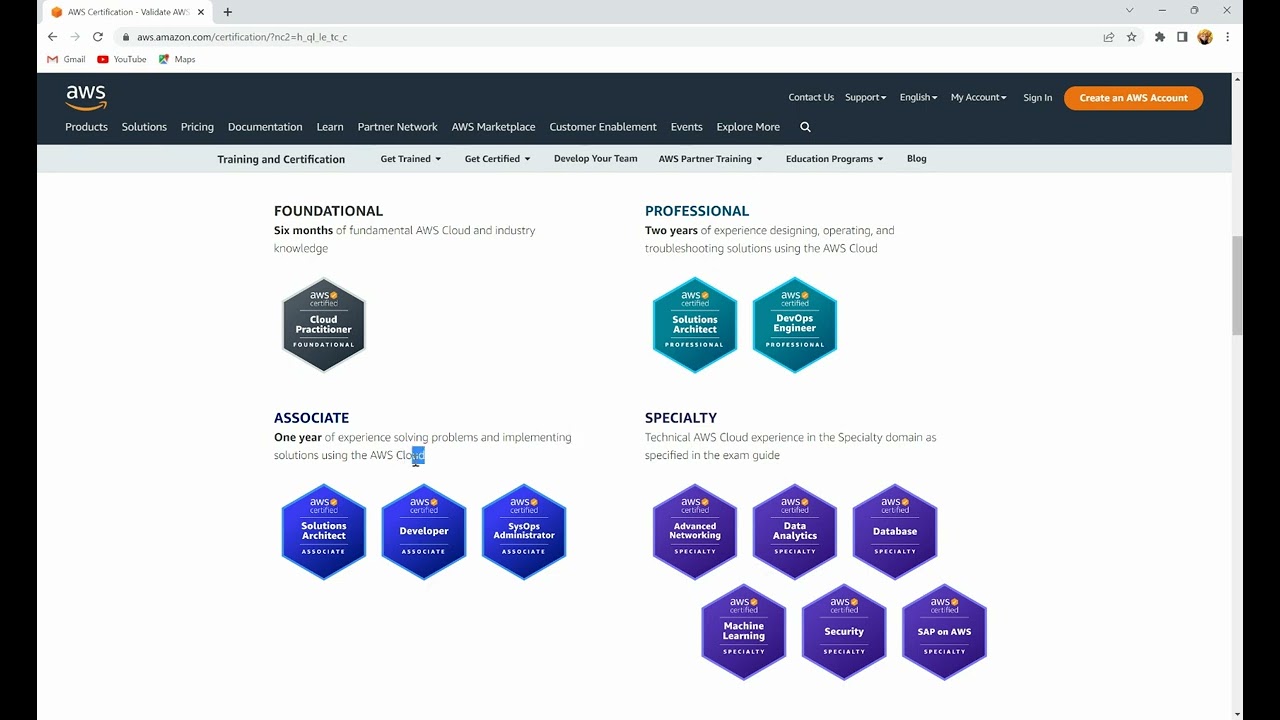Select the Solutions Architect Associate badge
Viewport: 1280px width, 720px height.
[324, 532]
